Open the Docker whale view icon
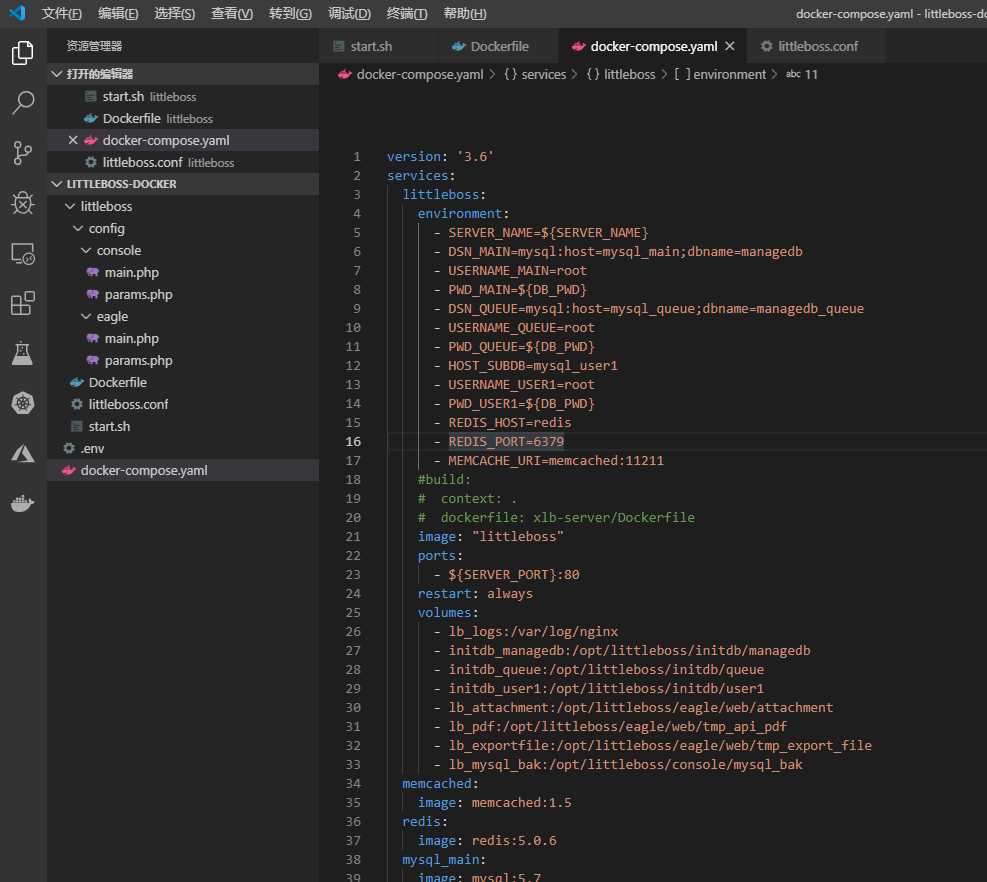The image size is (987, 882). click(x=23, y=503)
